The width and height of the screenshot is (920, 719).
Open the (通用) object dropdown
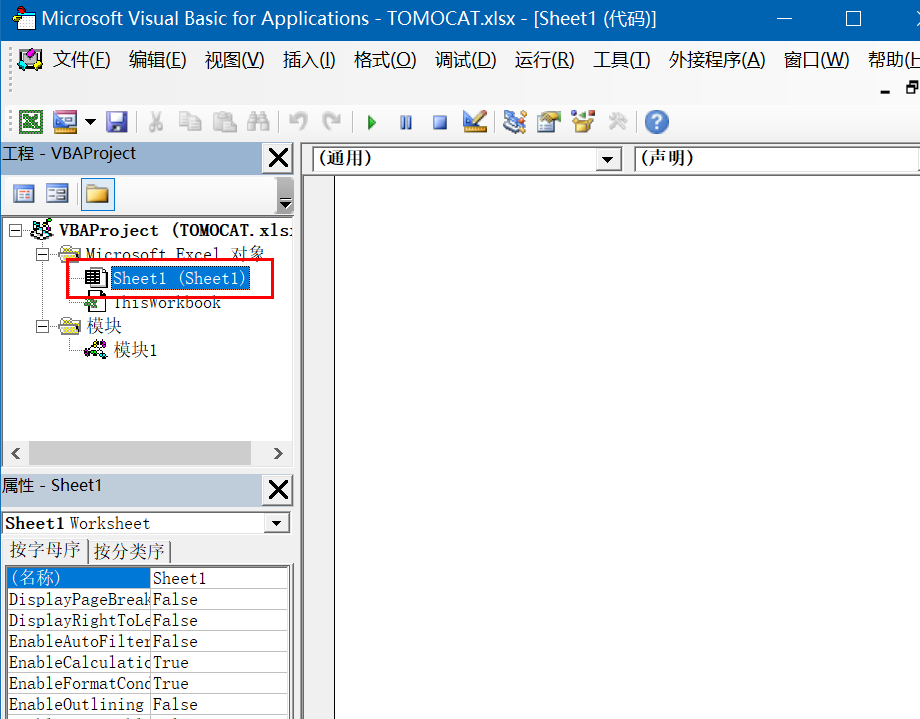click(x=607, y=159)
